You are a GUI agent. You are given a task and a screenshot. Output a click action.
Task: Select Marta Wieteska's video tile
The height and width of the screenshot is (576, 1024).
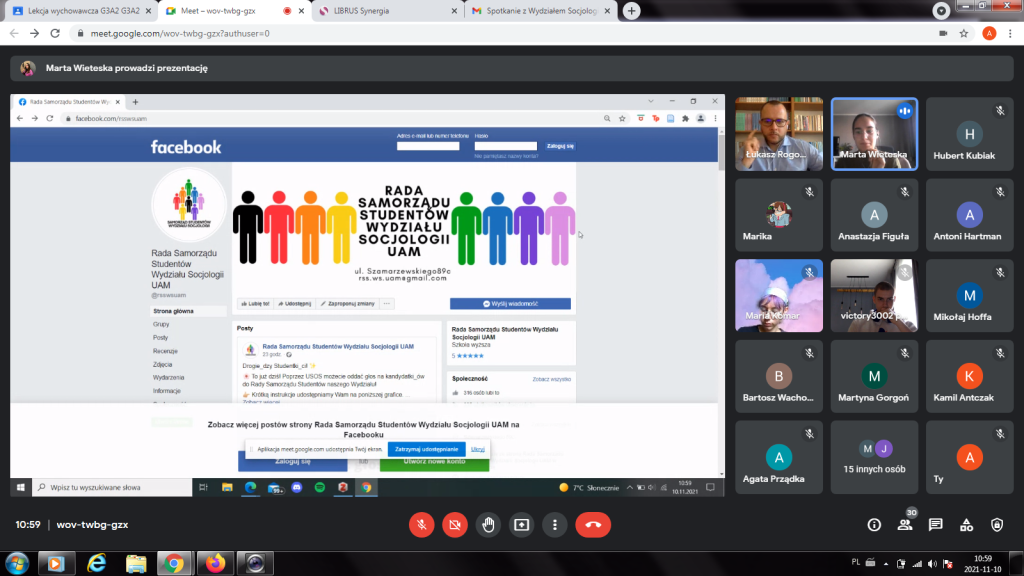click(874, 134)
